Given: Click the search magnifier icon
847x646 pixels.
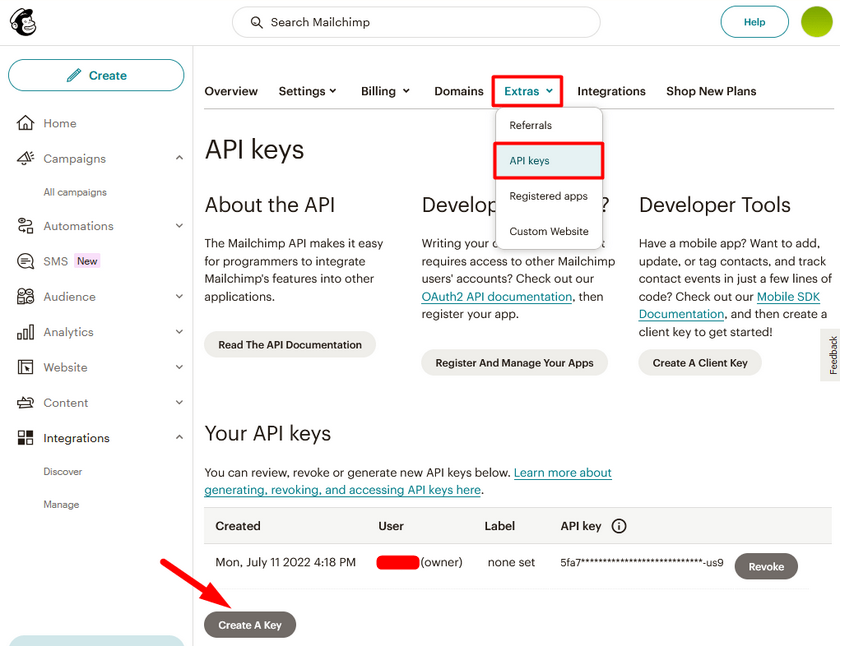Looking at the screenshot, I should [257, 22].
